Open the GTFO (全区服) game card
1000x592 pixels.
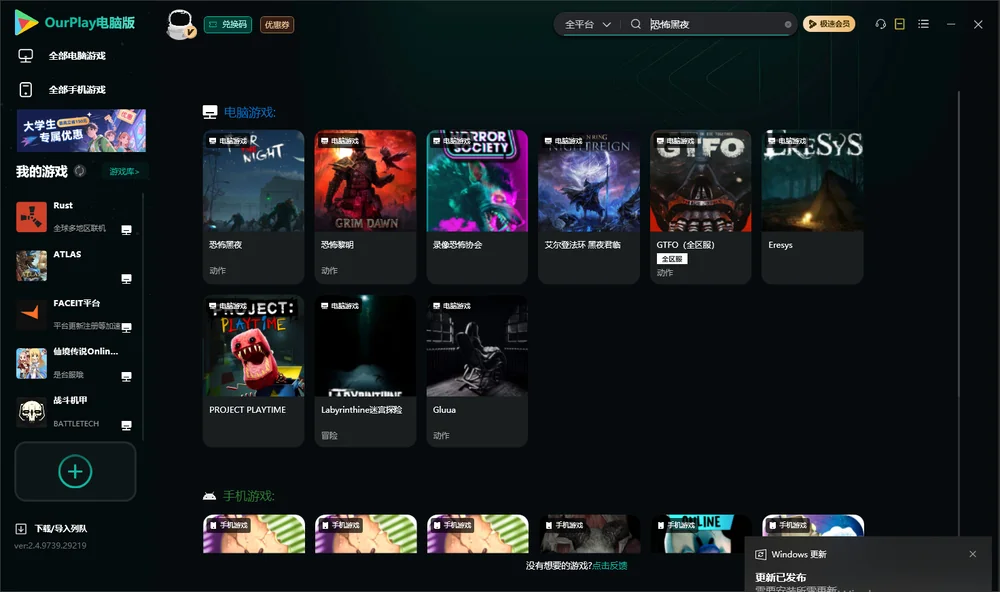coord(700,207)
